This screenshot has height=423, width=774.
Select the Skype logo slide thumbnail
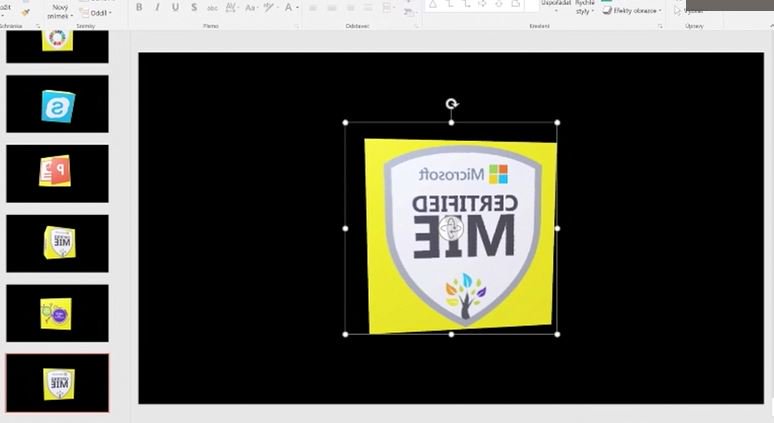tap(57, 104)
